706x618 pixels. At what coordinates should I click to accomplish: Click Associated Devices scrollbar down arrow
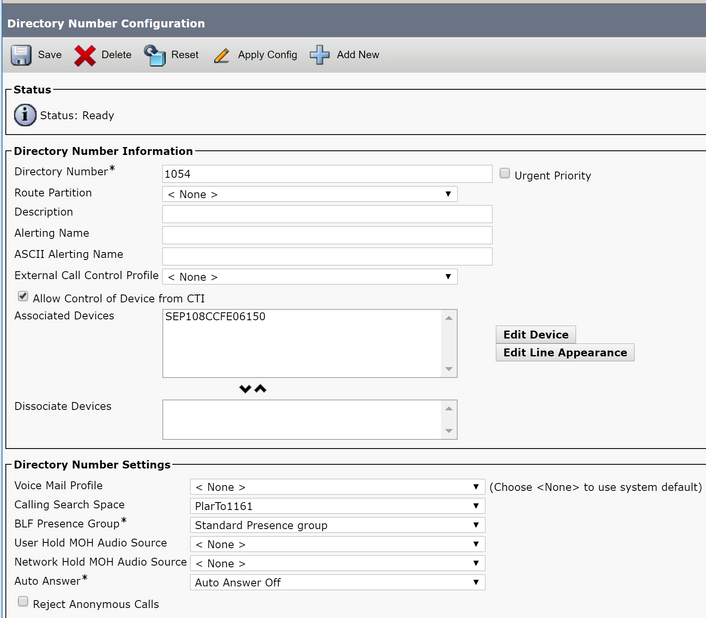449,369
